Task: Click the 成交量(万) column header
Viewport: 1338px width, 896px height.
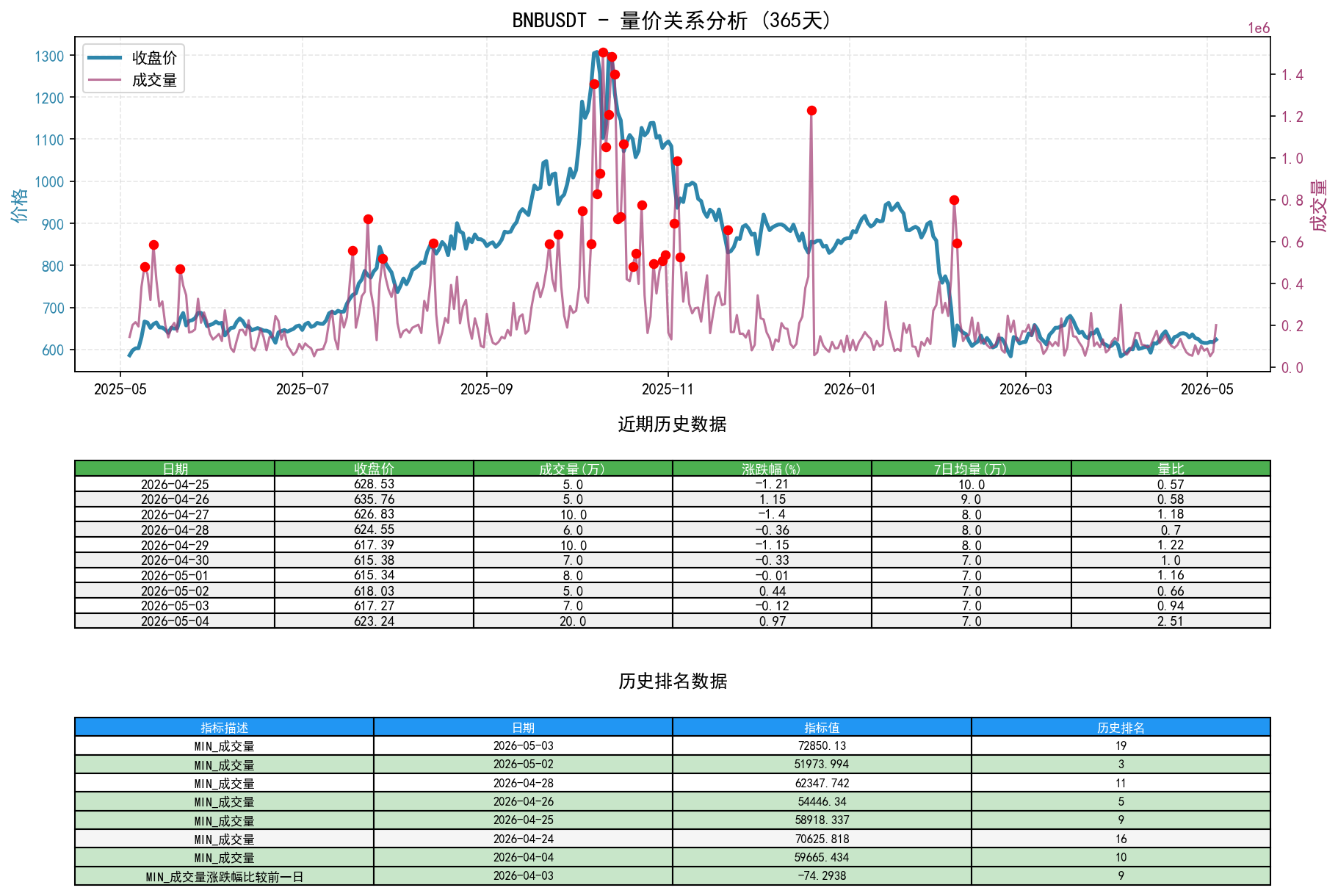Action: (x=573, y=469)
